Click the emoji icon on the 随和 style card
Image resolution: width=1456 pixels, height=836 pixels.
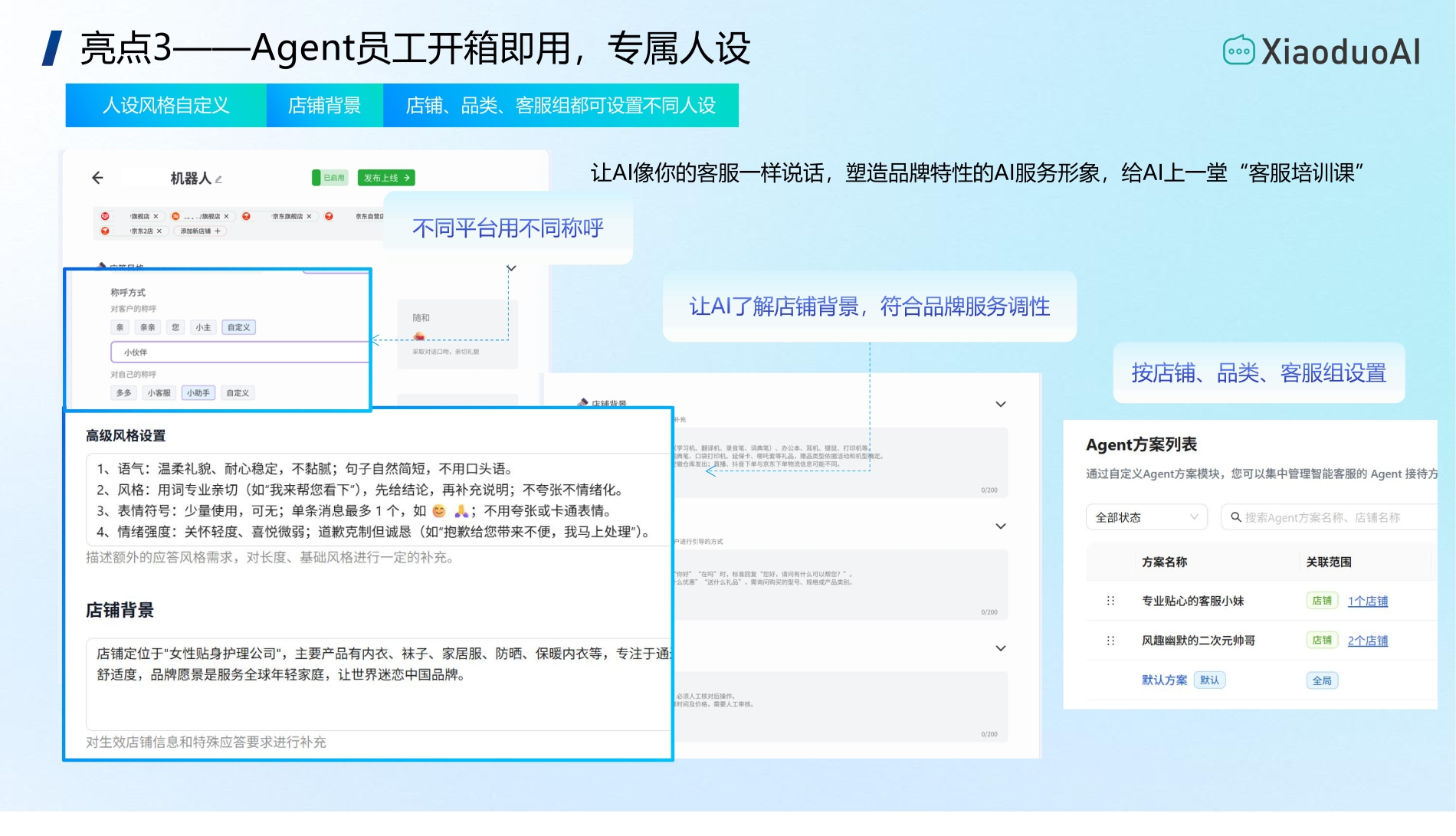pos(420,336)
